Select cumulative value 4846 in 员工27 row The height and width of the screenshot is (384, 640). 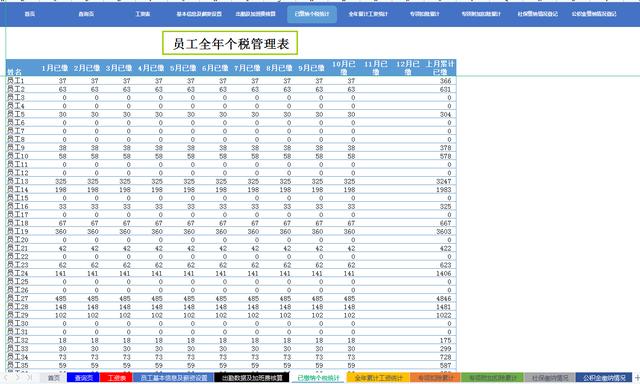[x=443, y=298]
